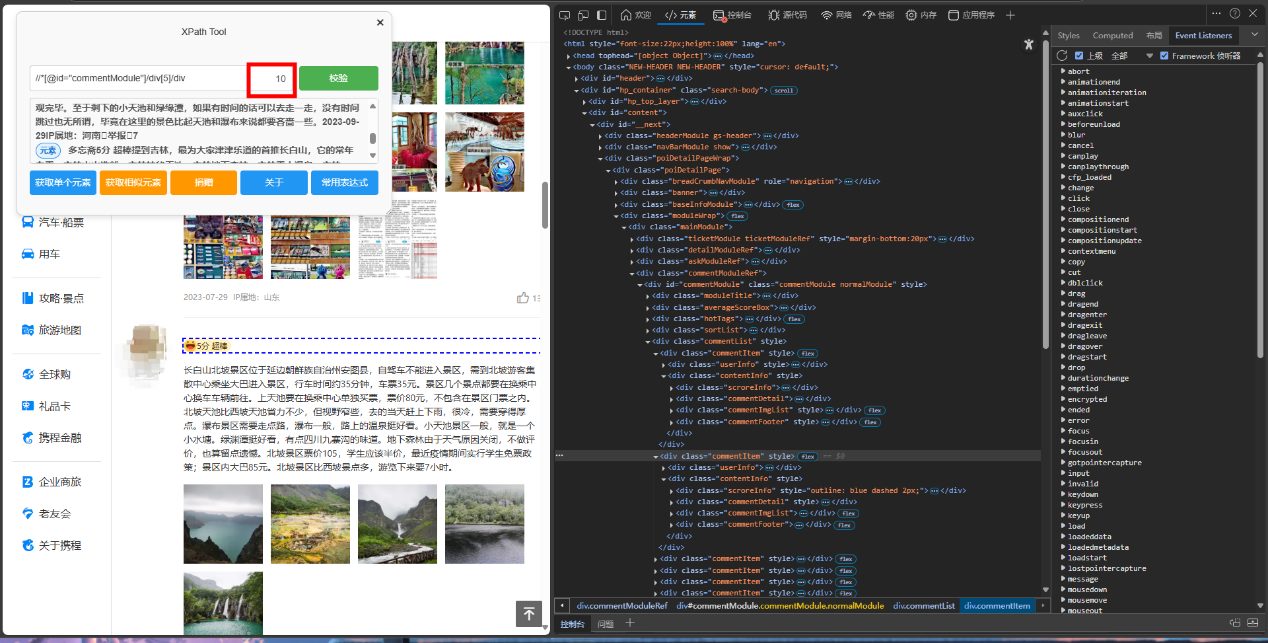The height and width of the screenshot is (643, 1268).
Task: Click the scroll badge on the hp_container row
Action: coord(782,90)
